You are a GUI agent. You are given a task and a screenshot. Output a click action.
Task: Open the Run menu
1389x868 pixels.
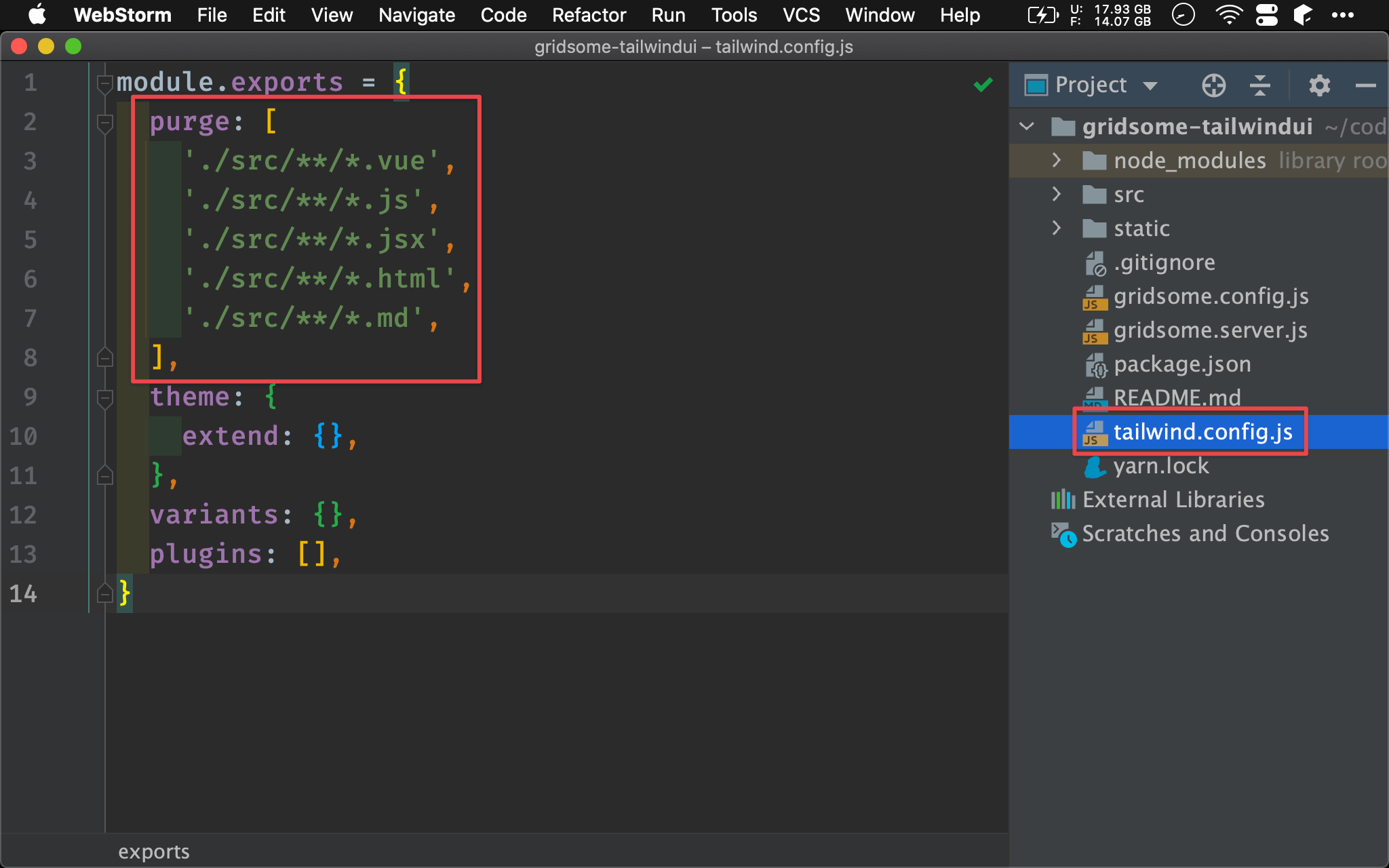668,15
